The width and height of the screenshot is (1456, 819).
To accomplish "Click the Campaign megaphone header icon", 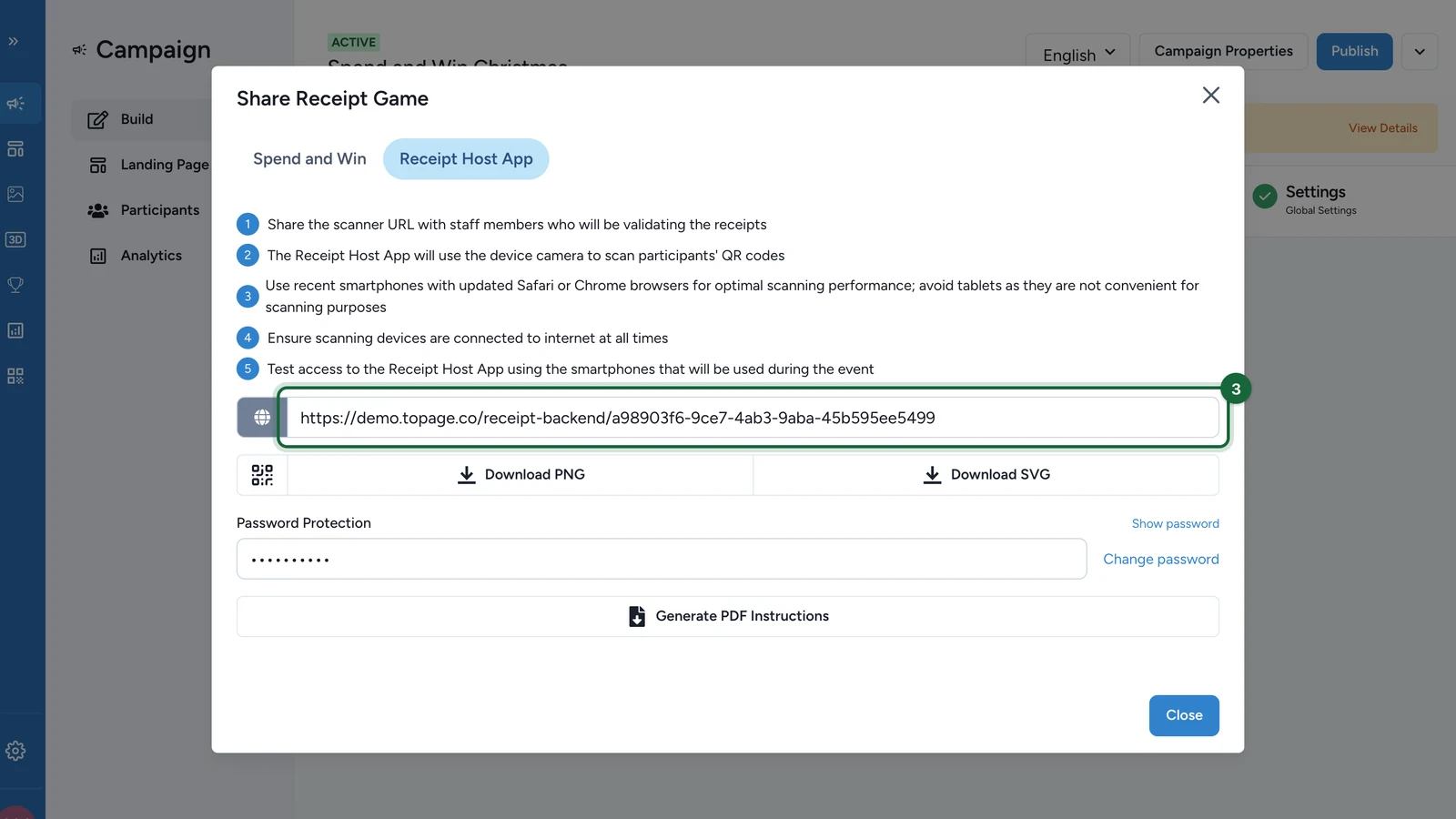I will 80,50.
